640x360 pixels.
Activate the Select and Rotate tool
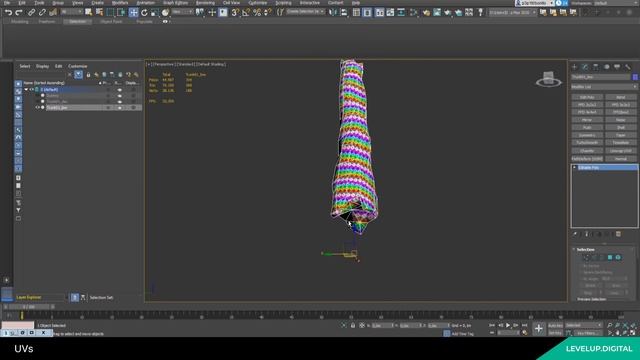click(x=144, y=13)
